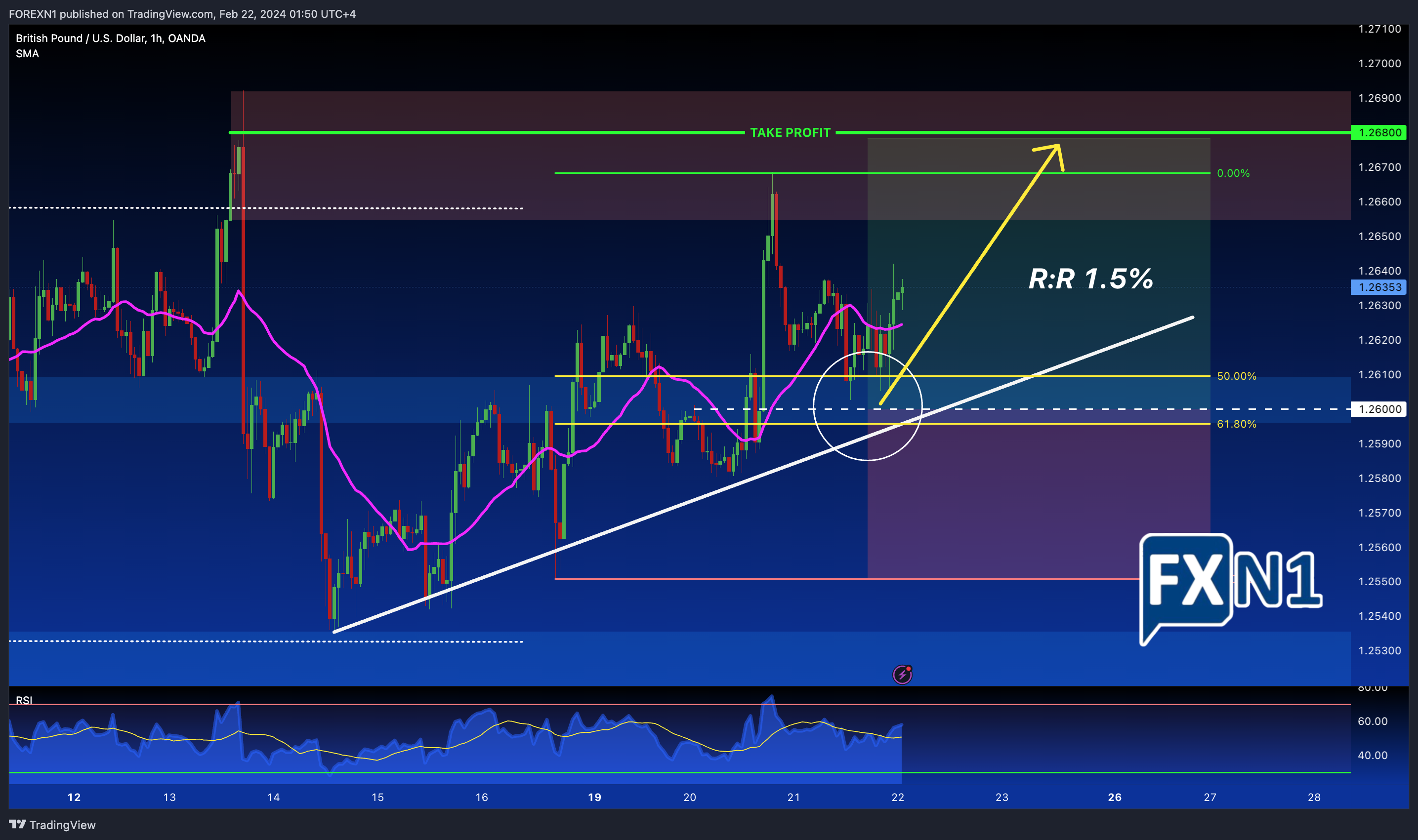Click the 61.80% Fibonacci level label
The width and height of the screenshot is (1418, 840).
(1236, 424)
